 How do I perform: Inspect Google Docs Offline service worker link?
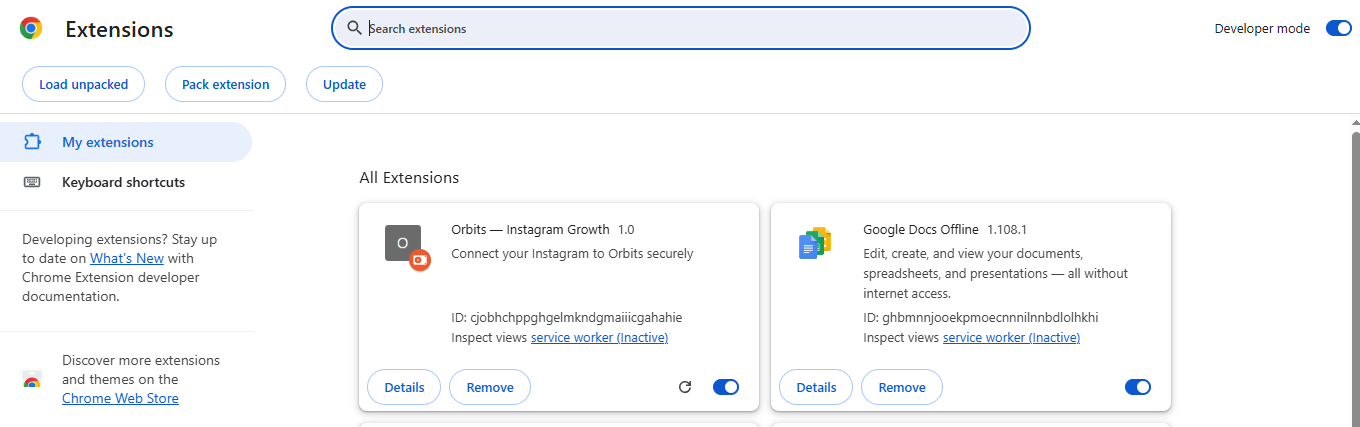1011,338
